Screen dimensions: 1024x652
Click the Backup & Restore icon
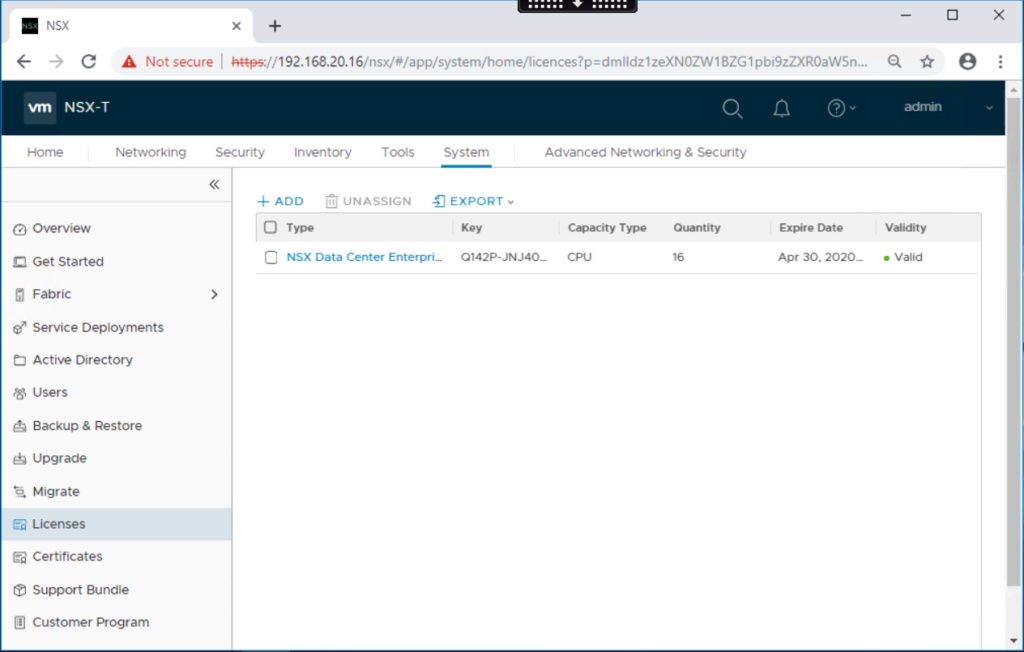click(x=20, y=426)
